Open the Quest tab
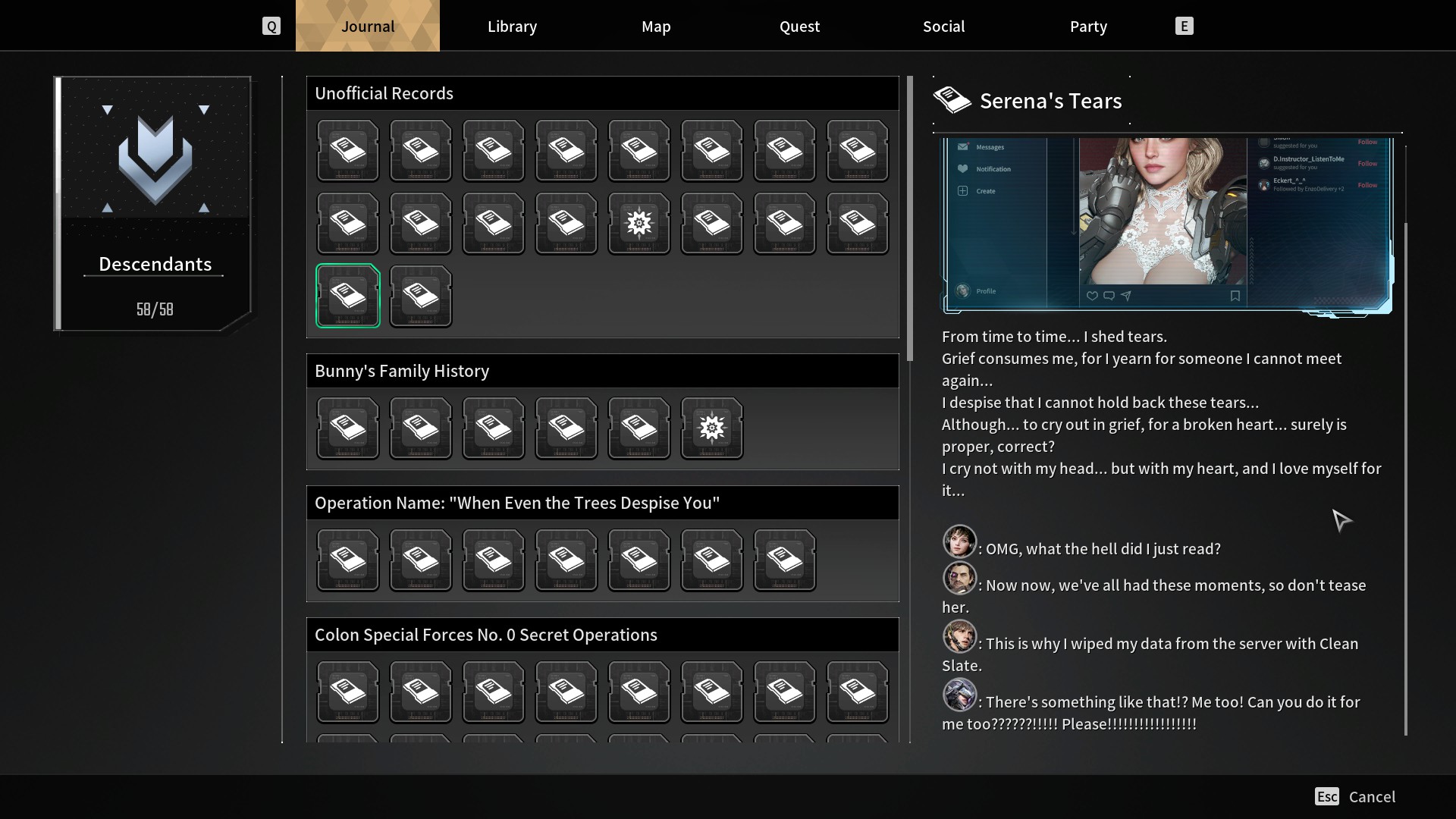The width and height of the screenshot is (1456, 819). click(x=799, y=27)
